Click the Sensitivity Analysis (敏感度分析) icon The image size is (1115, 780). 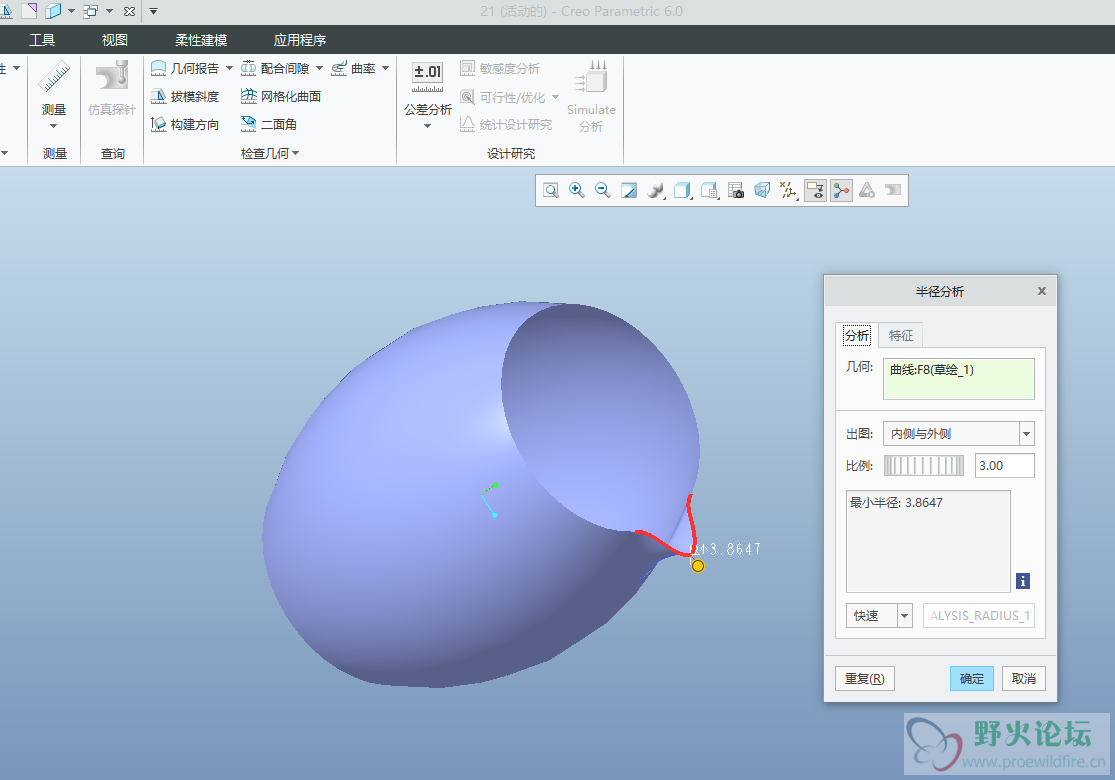467,68
